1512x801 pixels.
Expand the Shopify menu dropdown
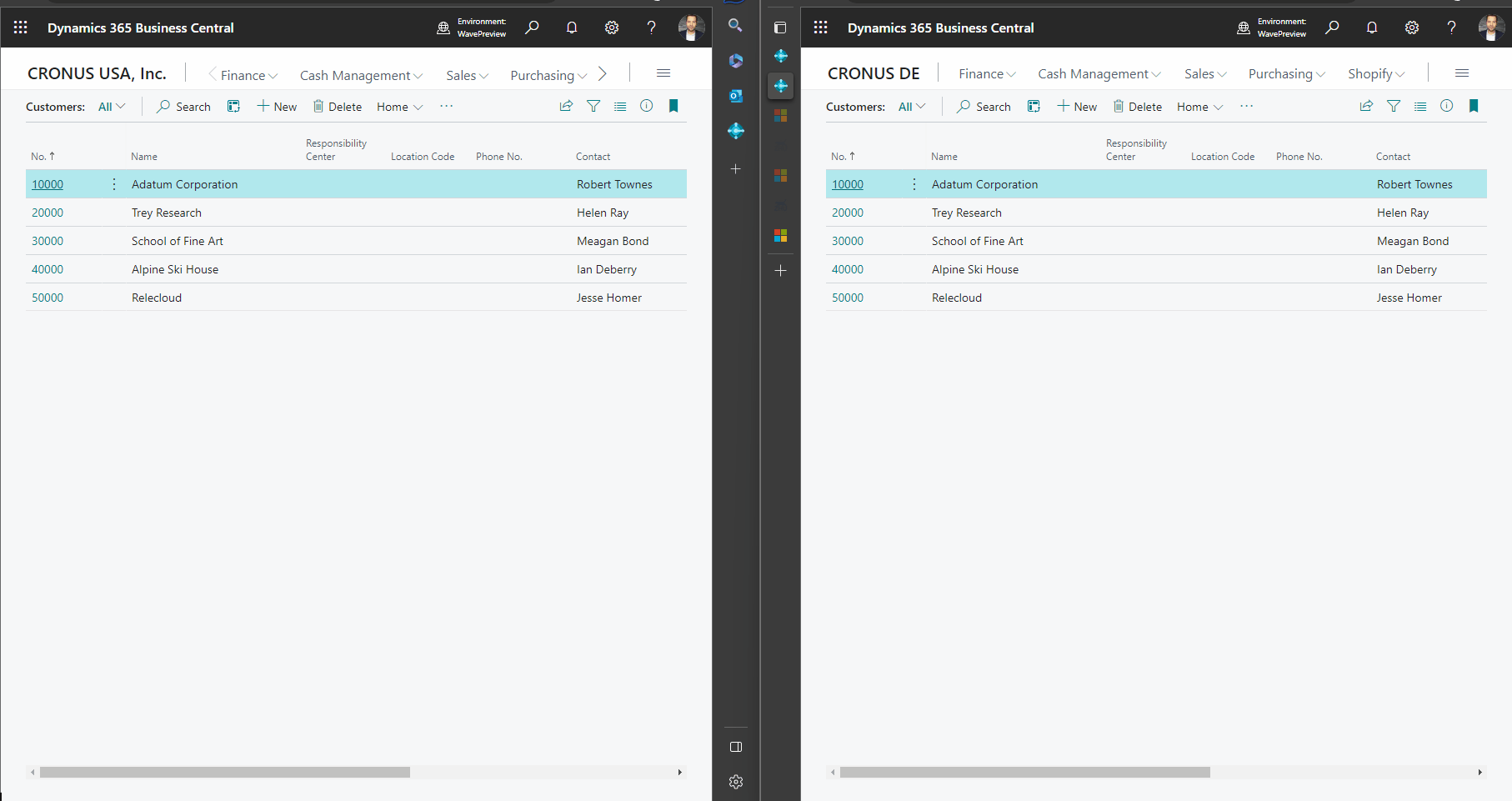click(1375, 74)
